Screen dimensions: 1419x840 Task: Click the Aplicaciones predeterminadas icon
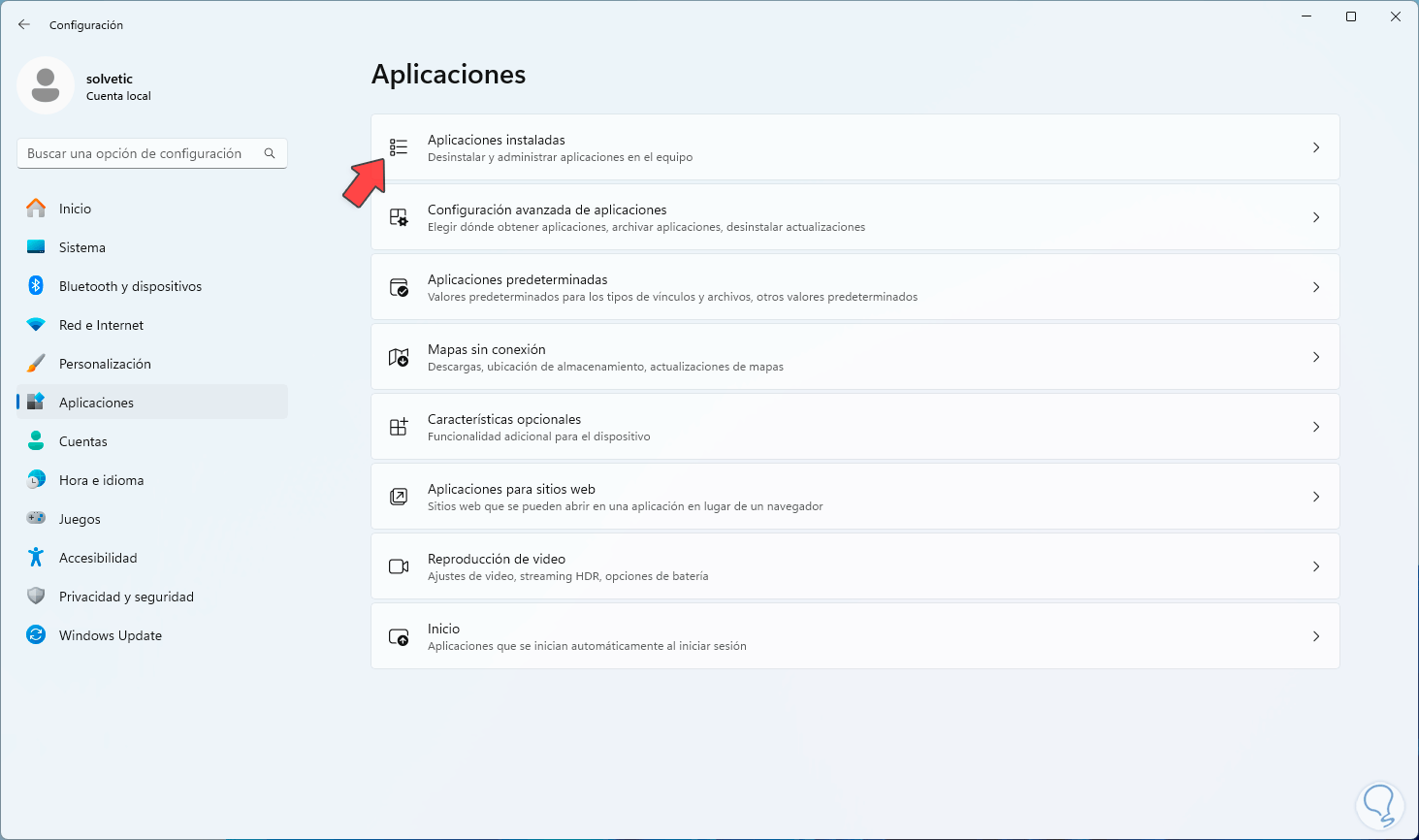(399, 287)
